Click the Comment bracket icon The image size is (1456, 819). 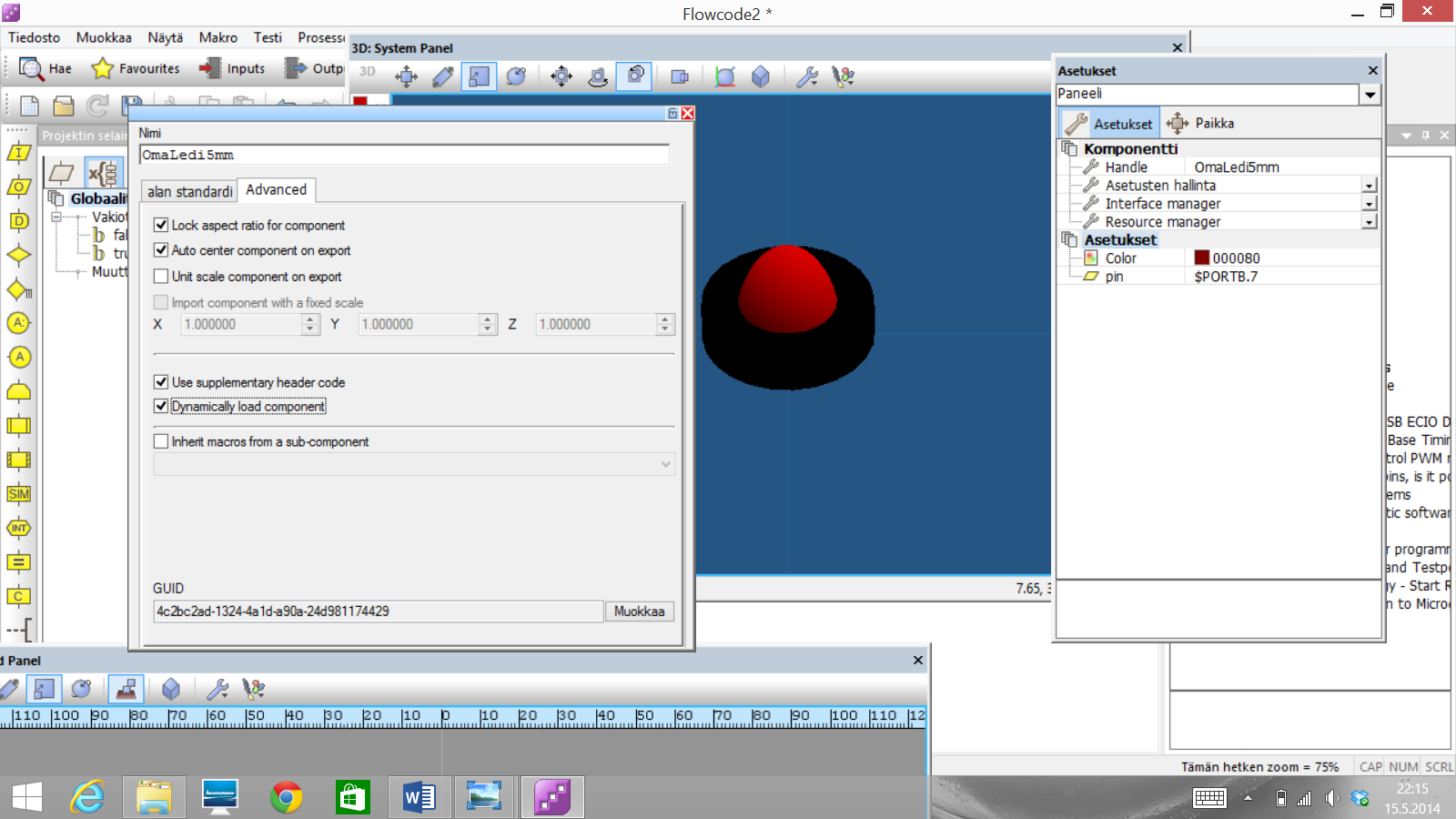coord(19,629)
